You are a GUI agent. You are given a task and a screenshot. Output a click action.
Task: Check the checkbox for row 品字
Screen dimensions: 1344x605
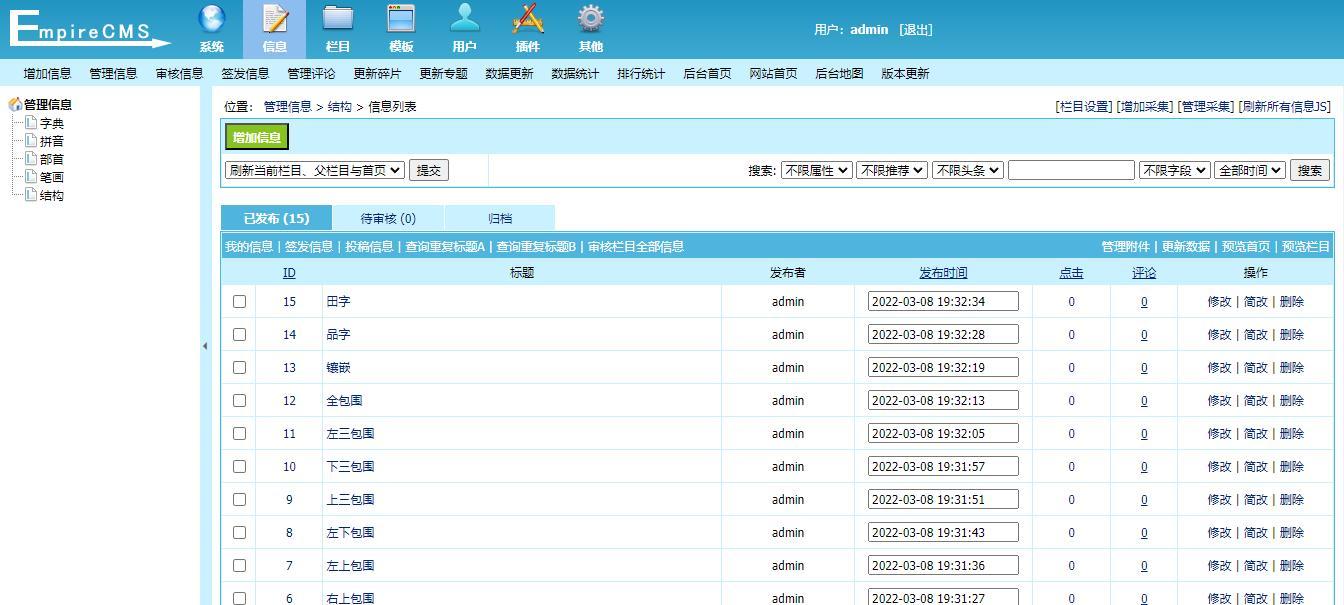[239, 334]
